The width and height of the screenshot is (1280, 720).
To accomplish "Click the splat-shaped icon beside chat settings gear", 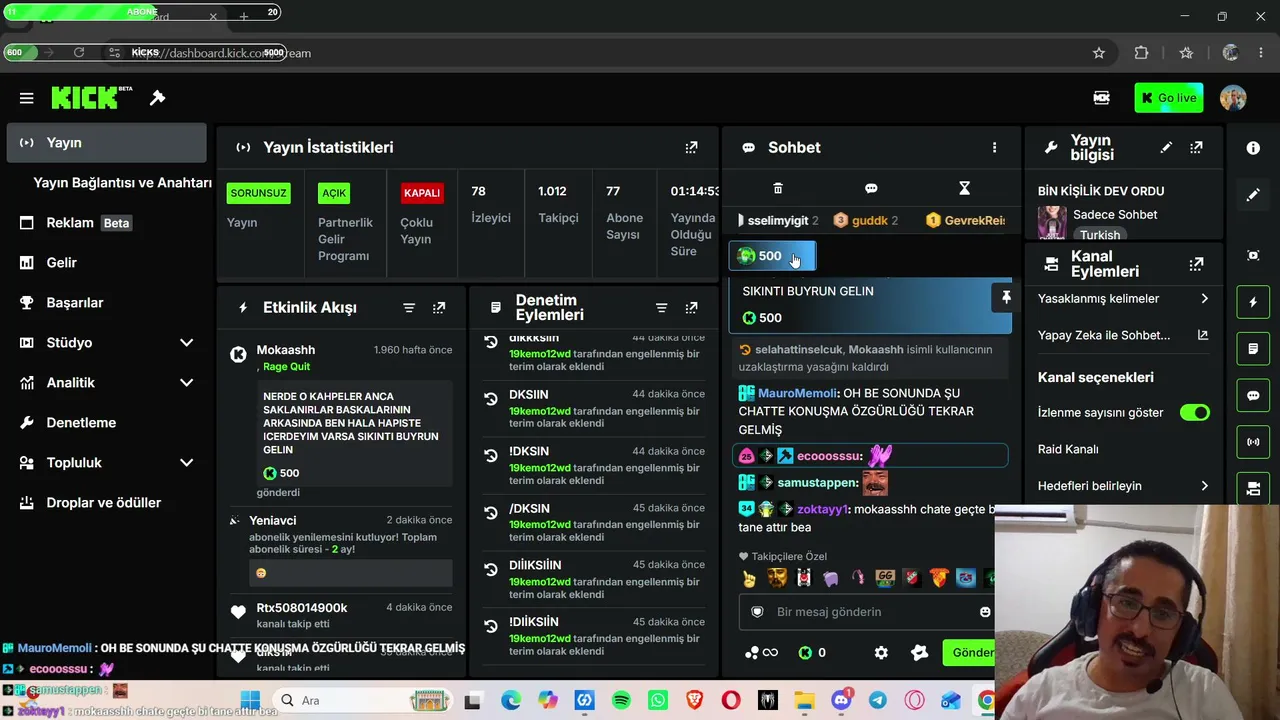I will pyautogui.click(x=919, y=653).
